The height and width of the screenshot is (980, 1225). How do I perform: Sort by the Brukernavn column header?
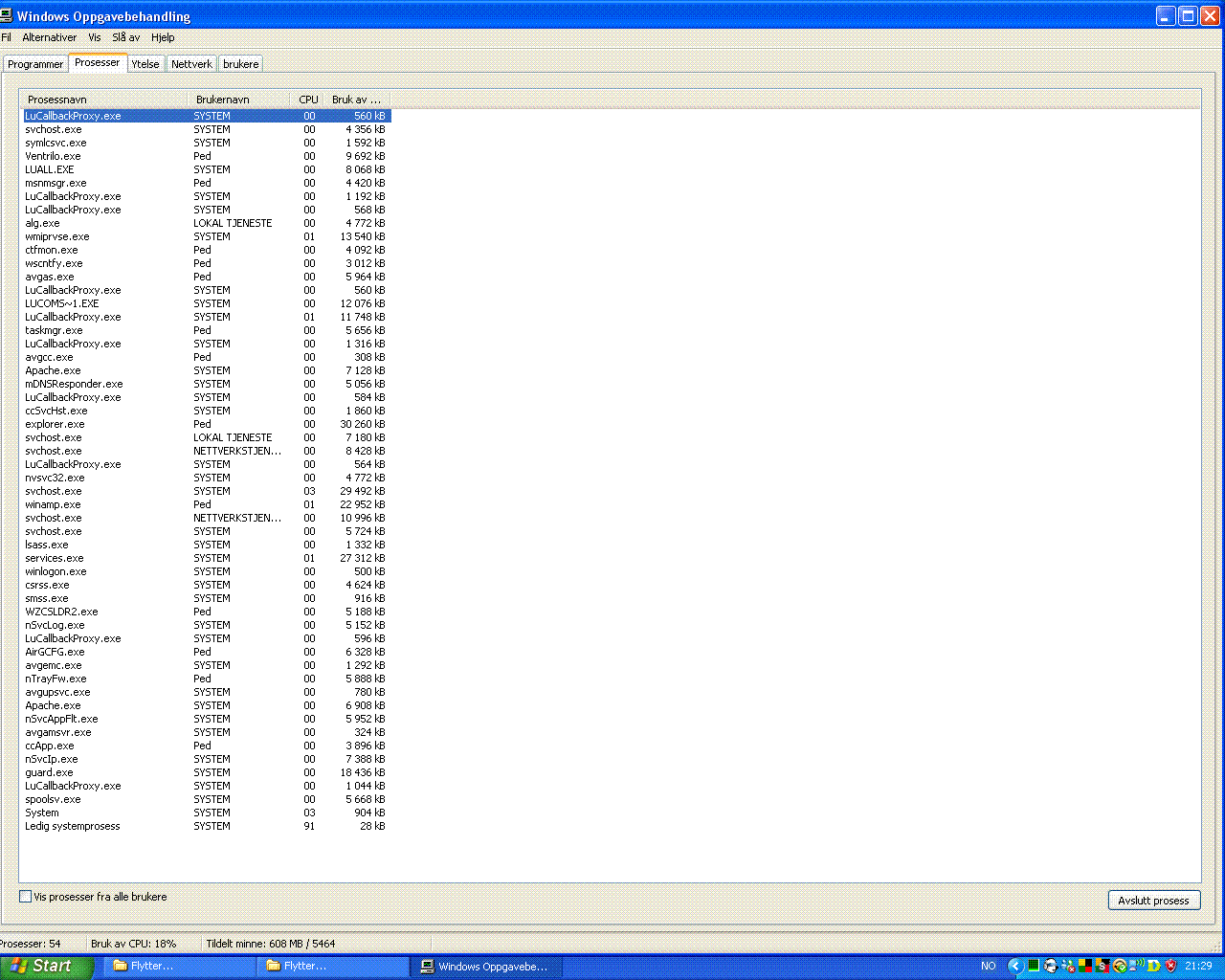pos(239,100)
